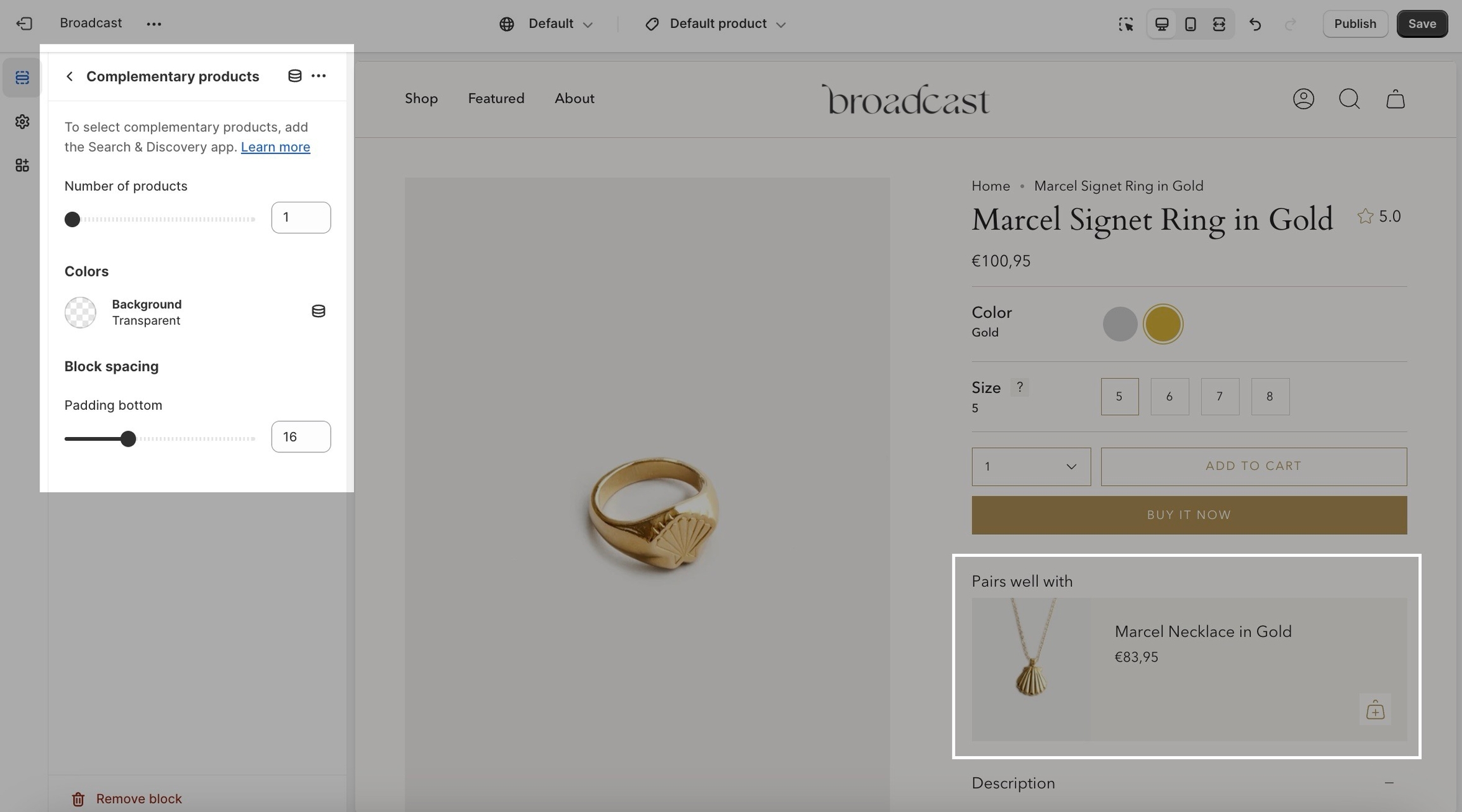The image size is (1462, 812).
Task: Click the undo arrow icon
Action: pos(1255,24)
